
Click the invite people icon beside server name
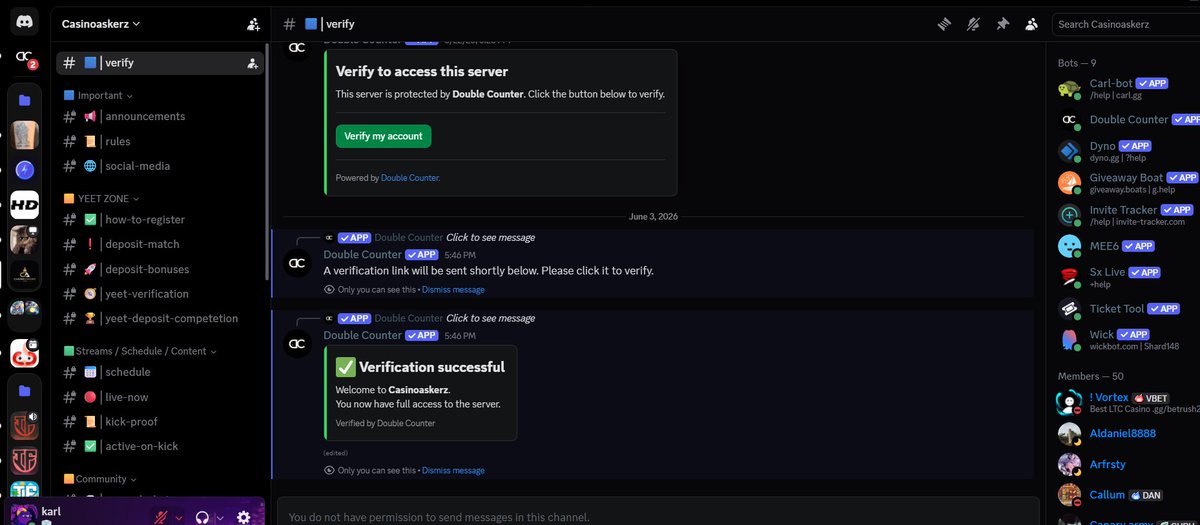tap(253, 24)
